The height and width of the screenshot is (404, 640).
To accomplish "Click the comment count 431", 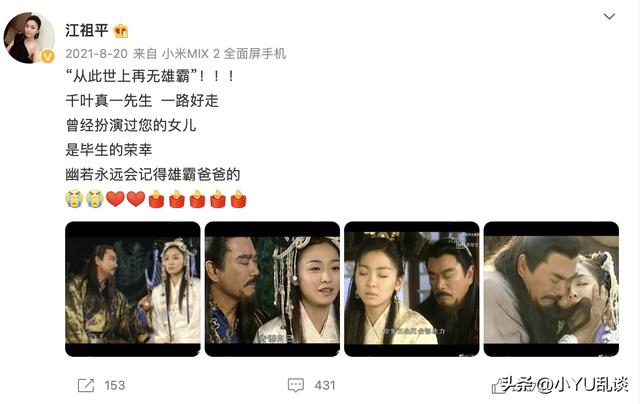I will [325, 385].
